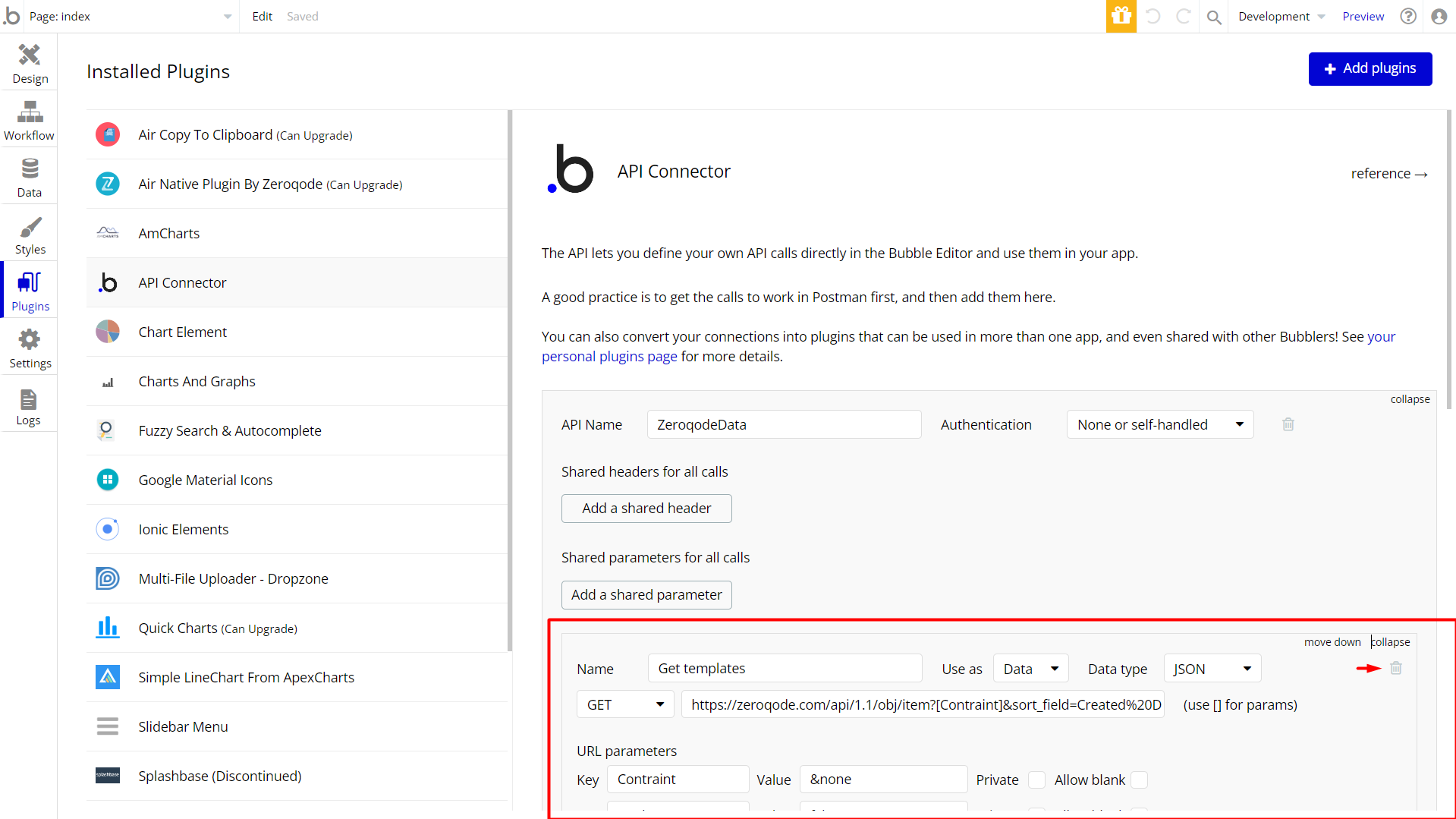Image resolution: width=1456 pixels, height=819 pixels.
Task: Open the Settings tab in the sidebar
Action: pos(29,348)
